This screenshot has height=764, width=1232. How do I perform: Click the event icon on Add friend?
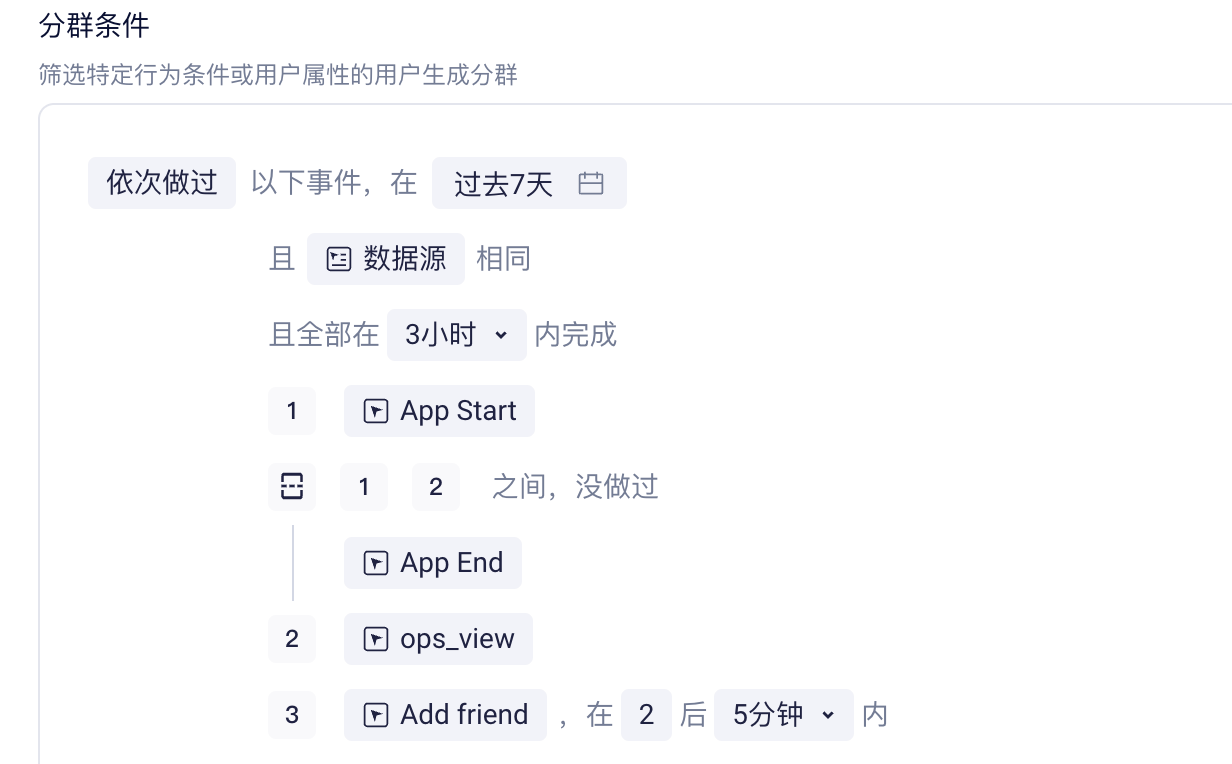376,715
